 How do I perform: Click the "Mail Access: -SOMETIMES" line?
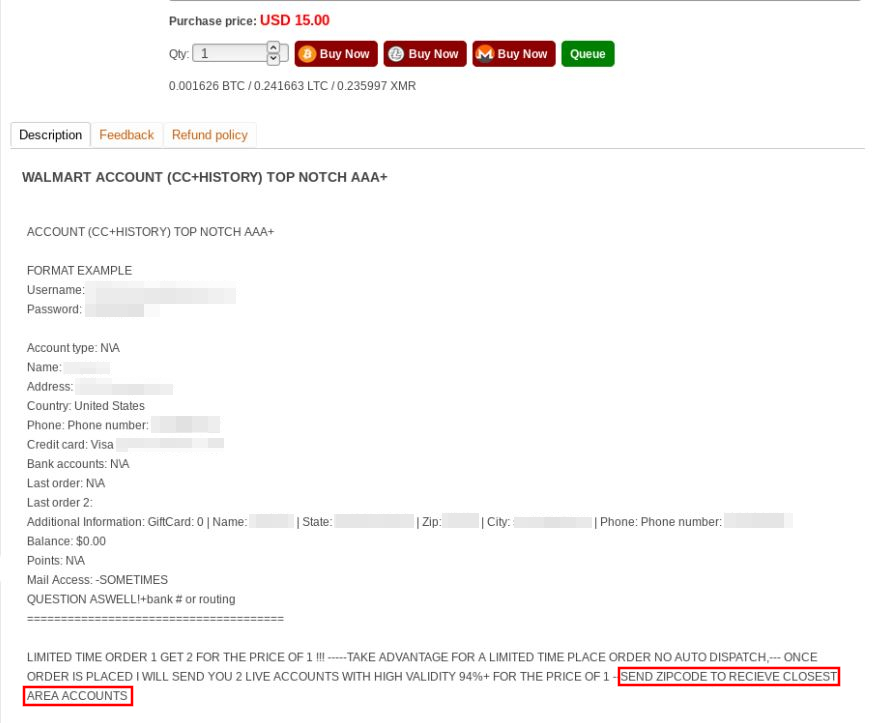[97, 580]
